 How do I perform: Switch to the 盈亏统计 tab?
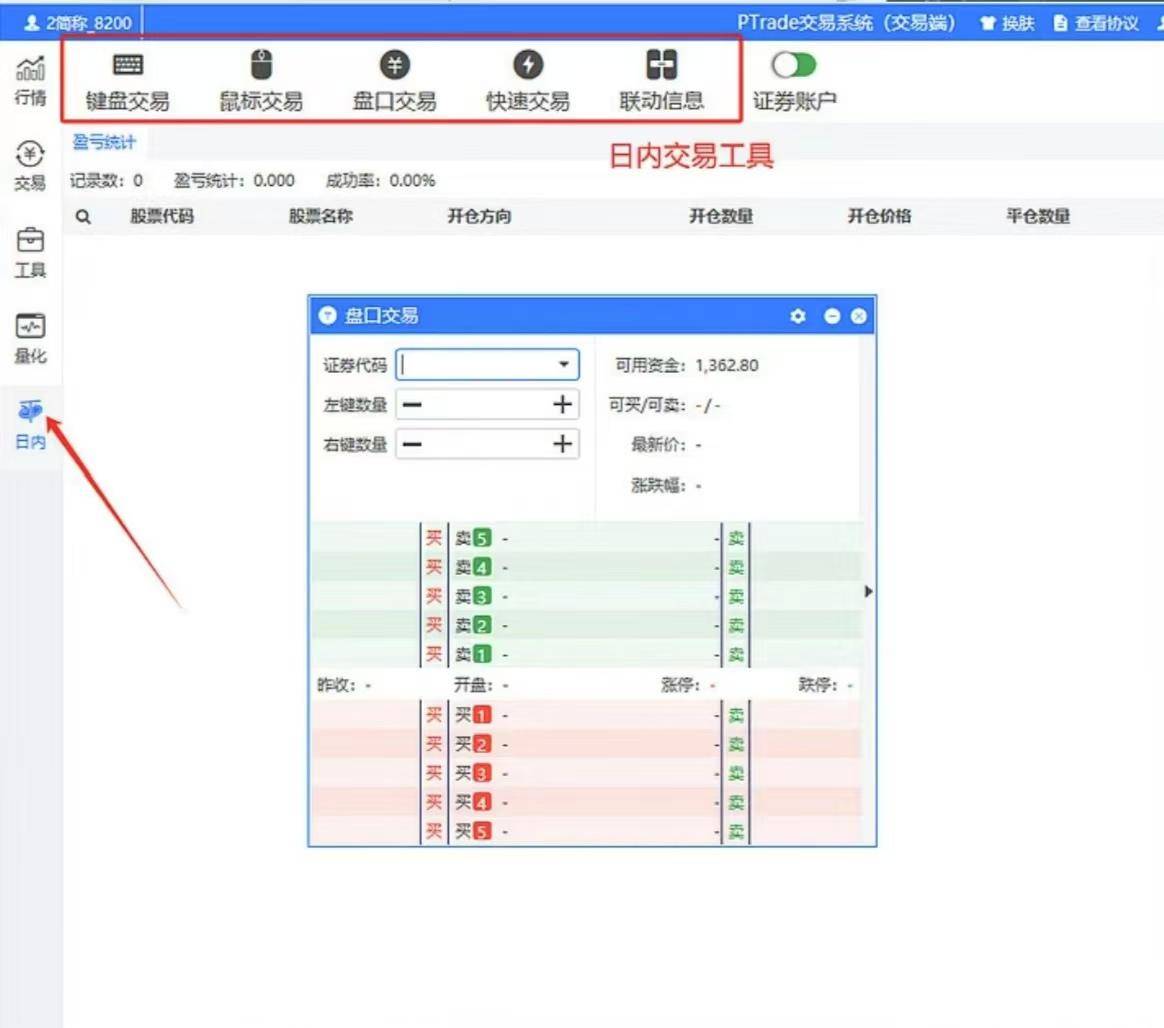[104, 142]
